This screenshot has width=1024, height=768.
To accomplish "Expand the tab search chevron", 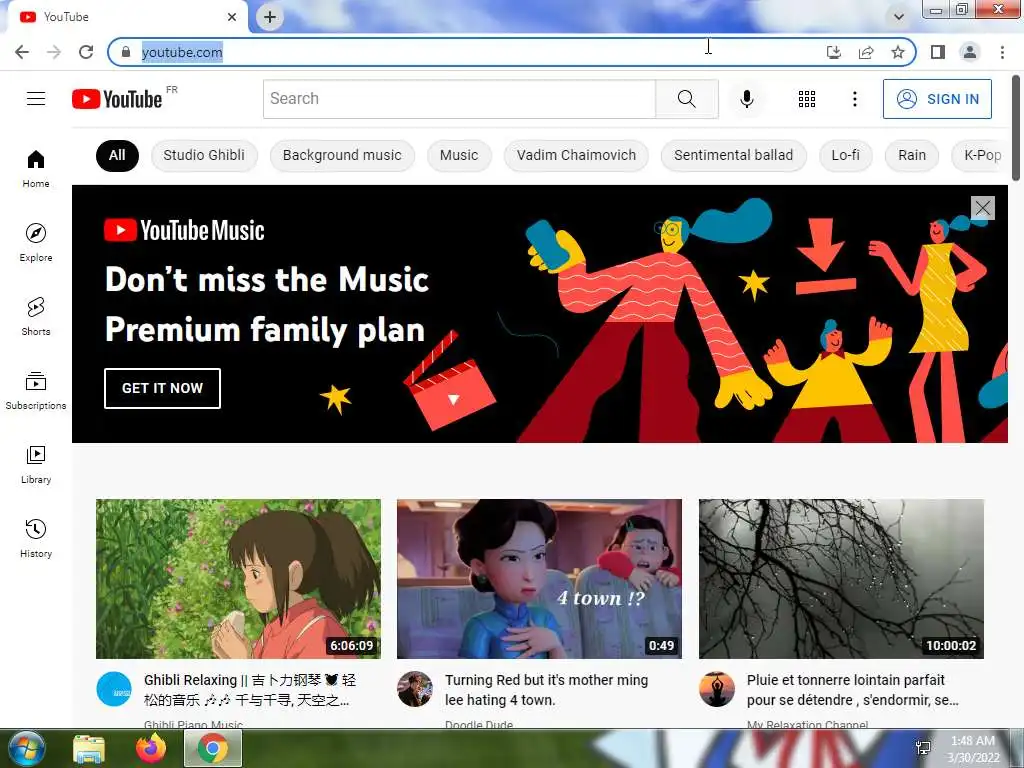I will click(x=899, y=17).
